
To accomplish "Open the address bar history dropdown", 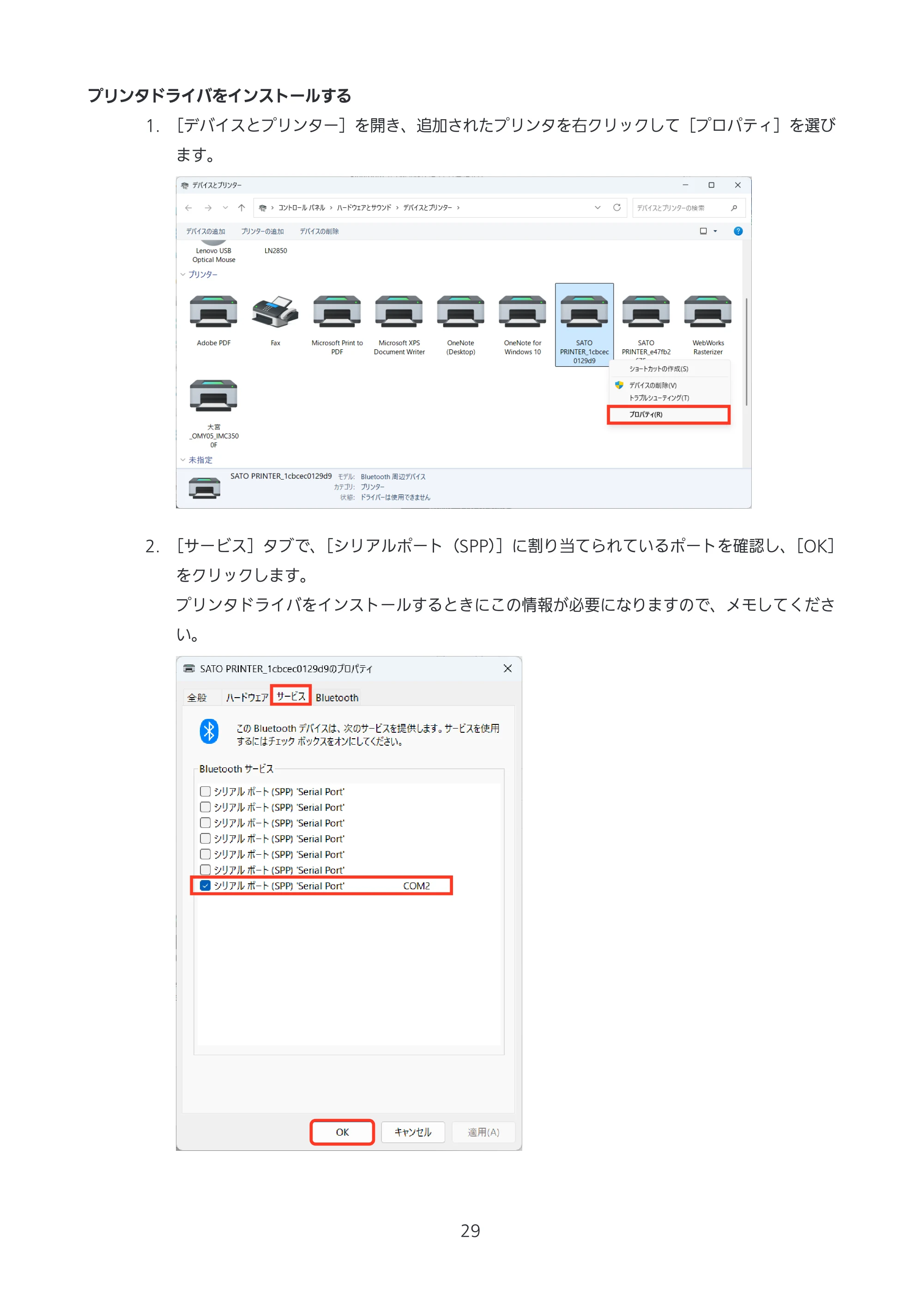I will point(598,208).
